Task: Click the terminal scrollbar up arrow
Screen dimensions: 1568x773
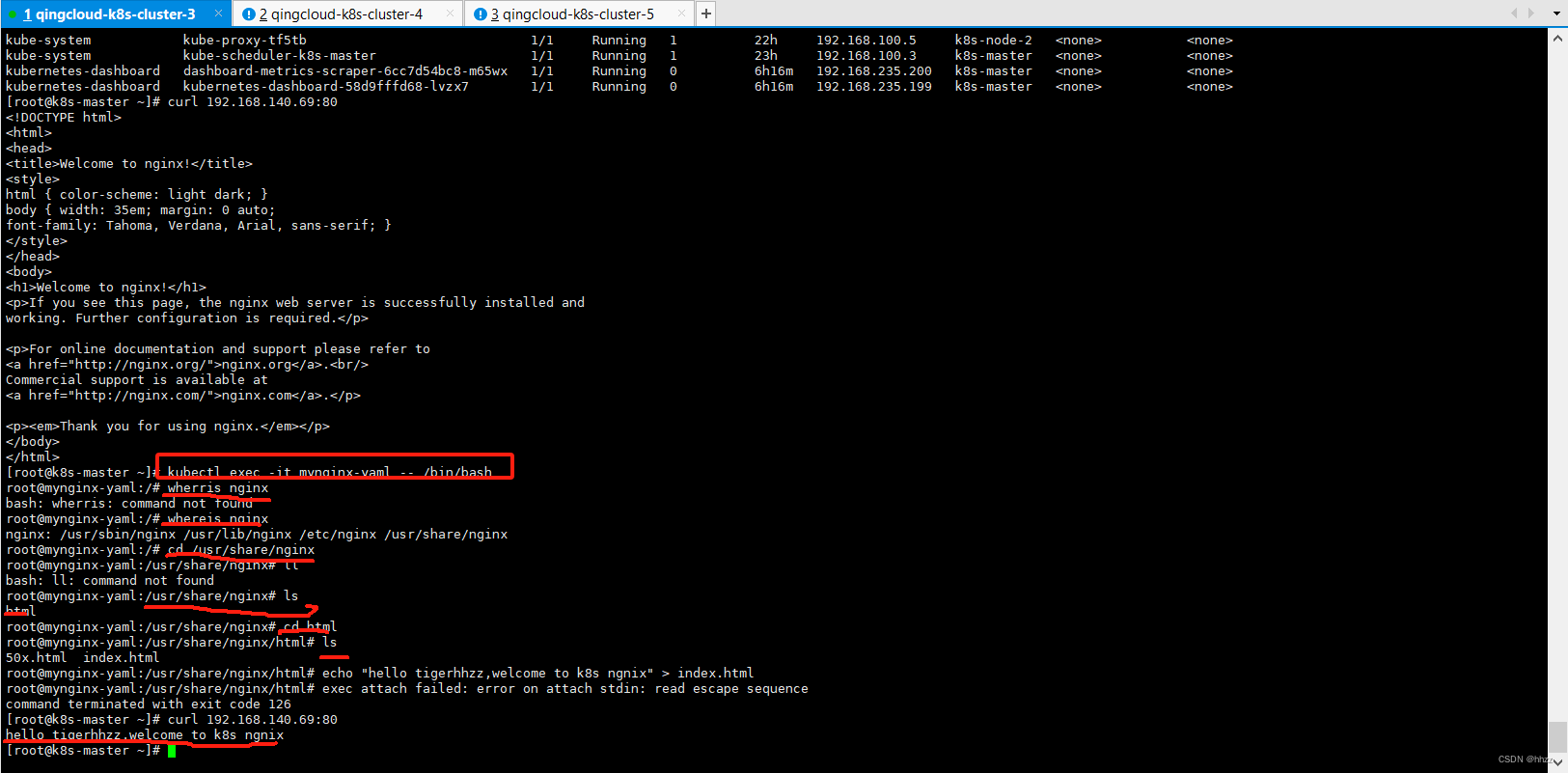Action: tap(1557, 39)
